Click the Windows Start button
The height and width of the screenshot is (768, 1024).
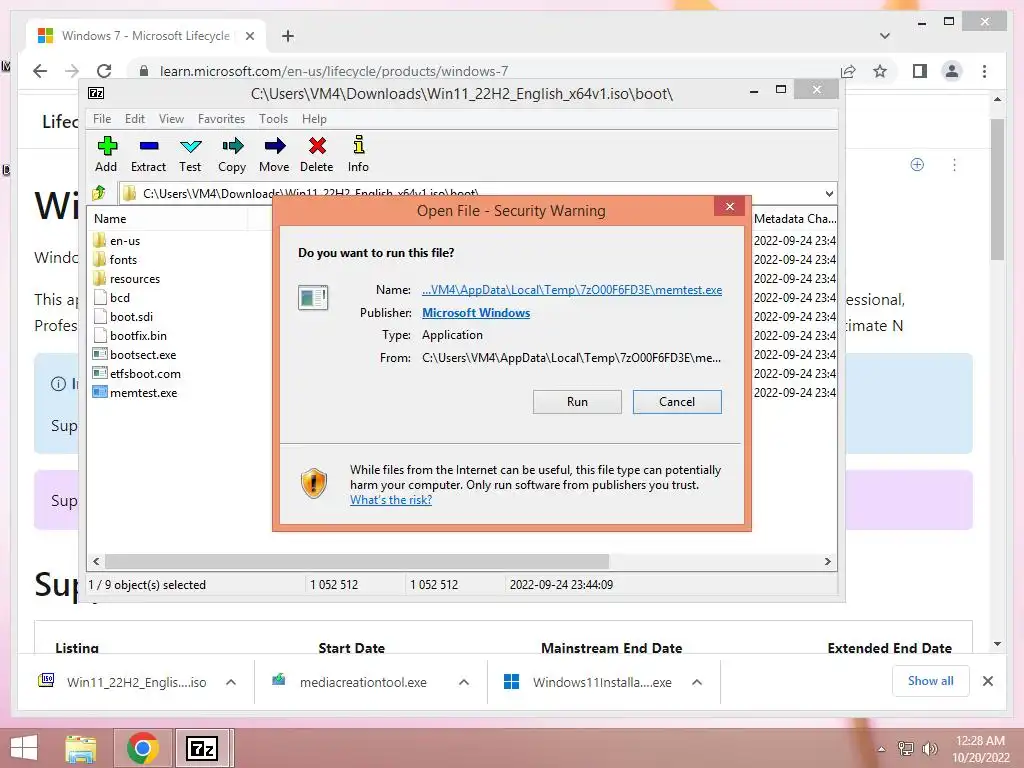(24, 748)
